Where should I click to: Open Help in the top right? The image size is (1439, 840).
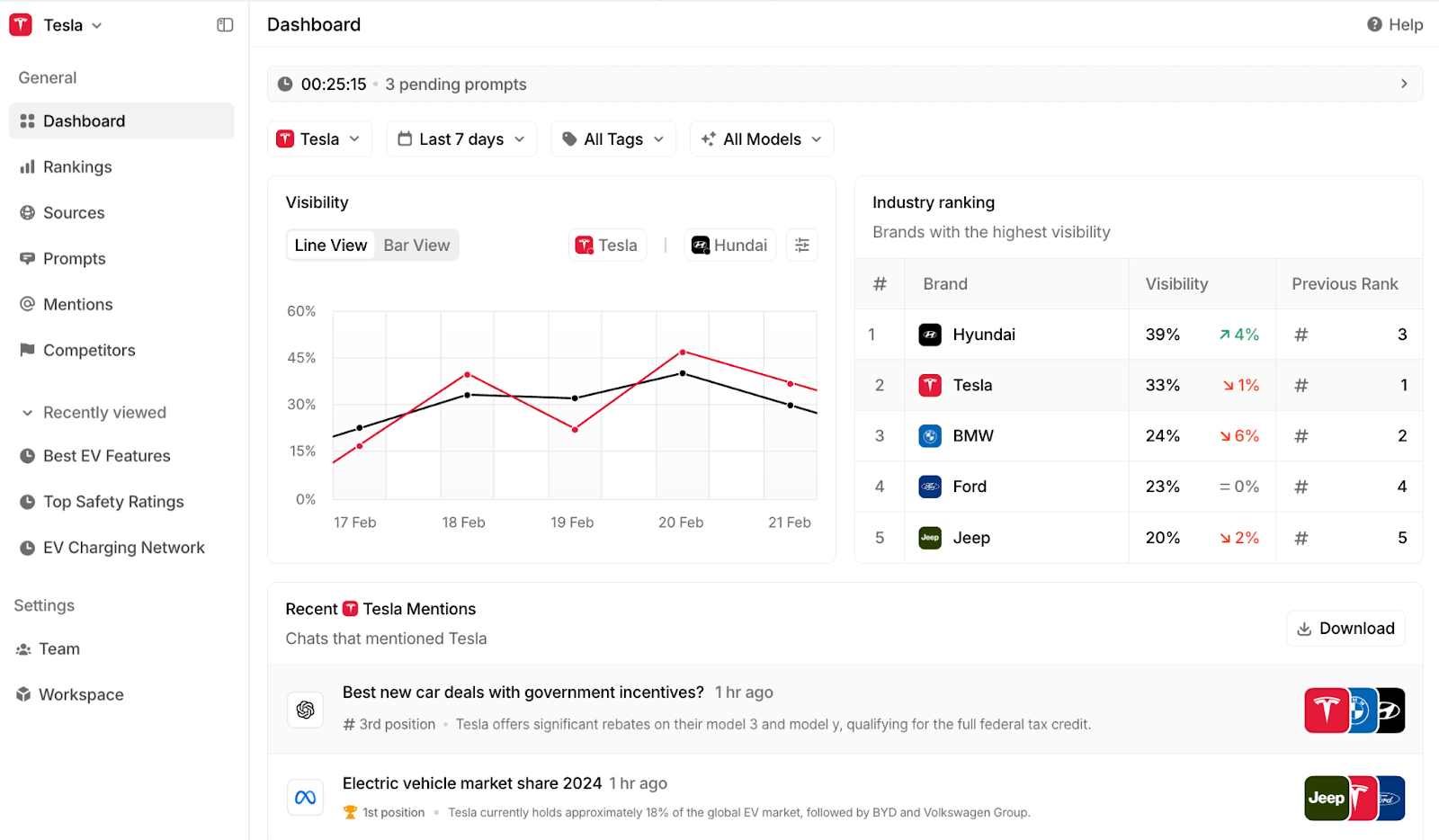click(1394, 24)
